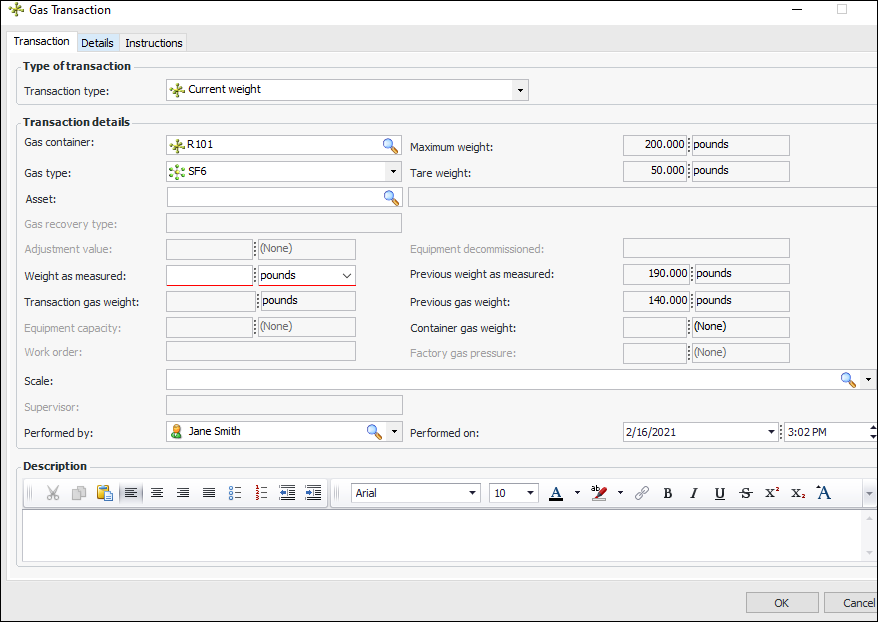The width and height of the screenshot is (878, 622).
Task: Apply strikethrough to description text
Action: [745, 493]
